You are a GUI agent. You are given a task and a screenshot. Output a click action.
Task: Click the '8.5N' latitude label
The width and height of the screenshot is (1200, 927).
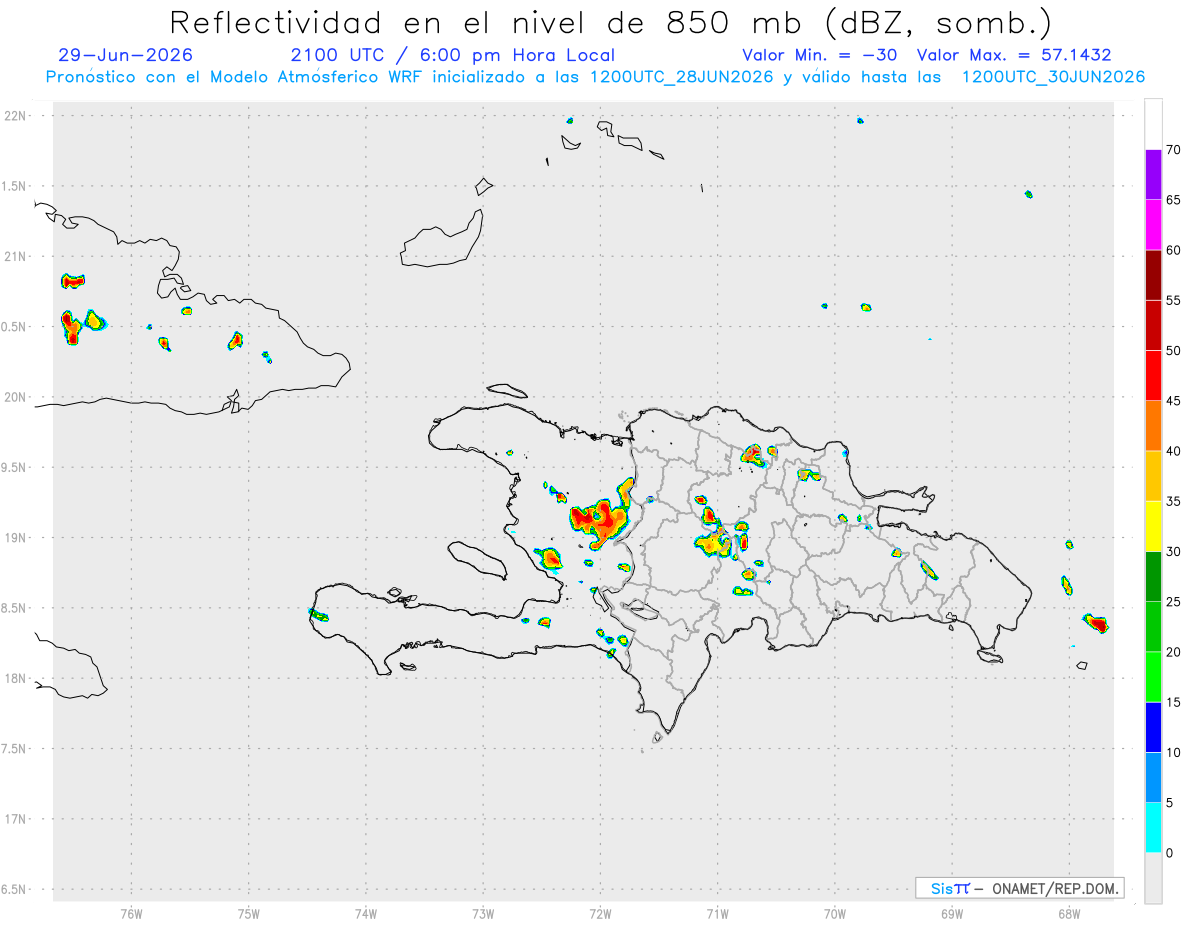point(15,608)
